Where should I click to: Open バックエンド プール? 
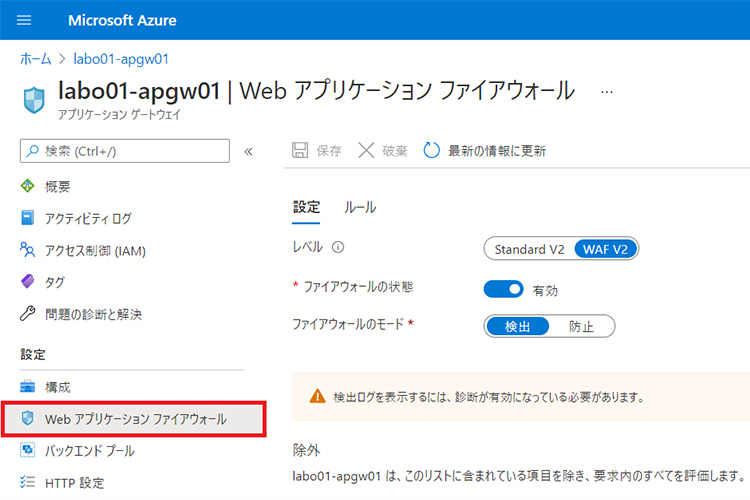click(89, 451)
